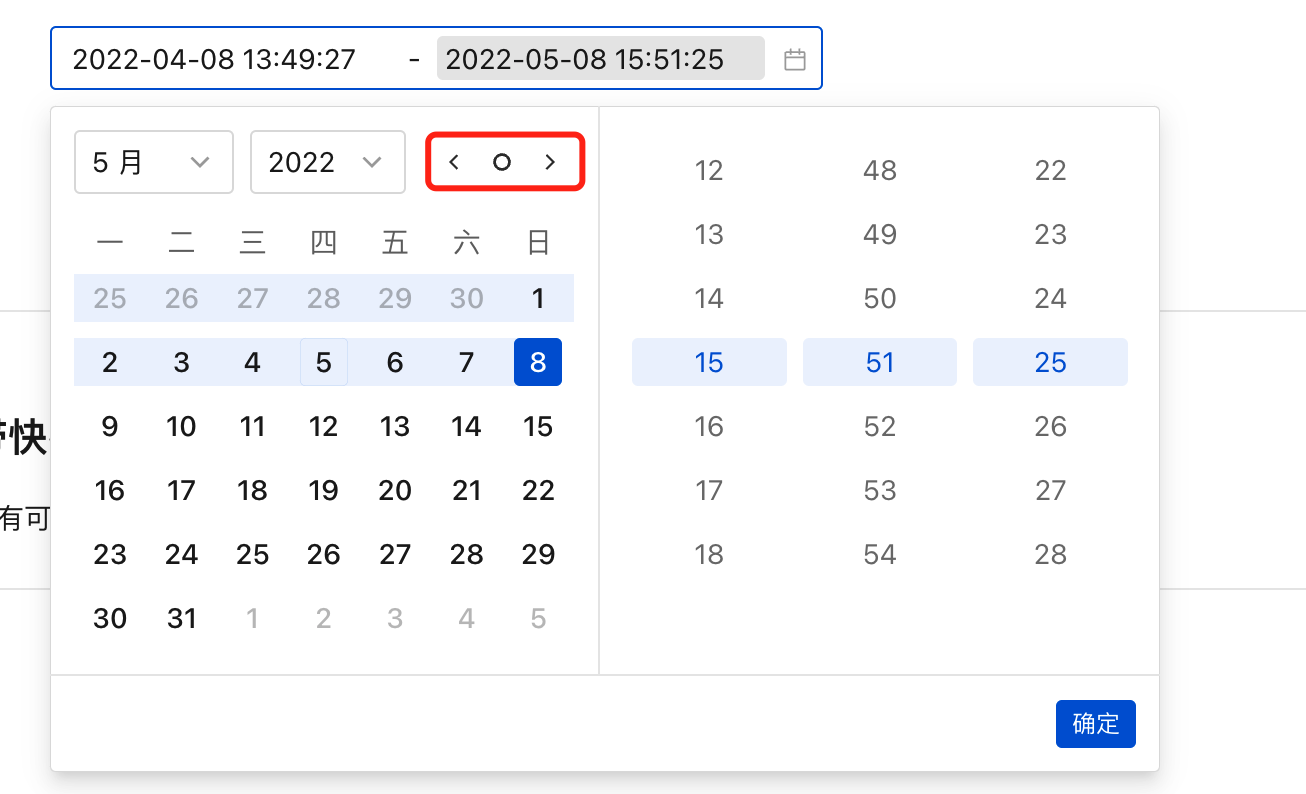Screen dimensions: 1306x794
Task: Expand the month selector chevron
Action: [200, 162]
